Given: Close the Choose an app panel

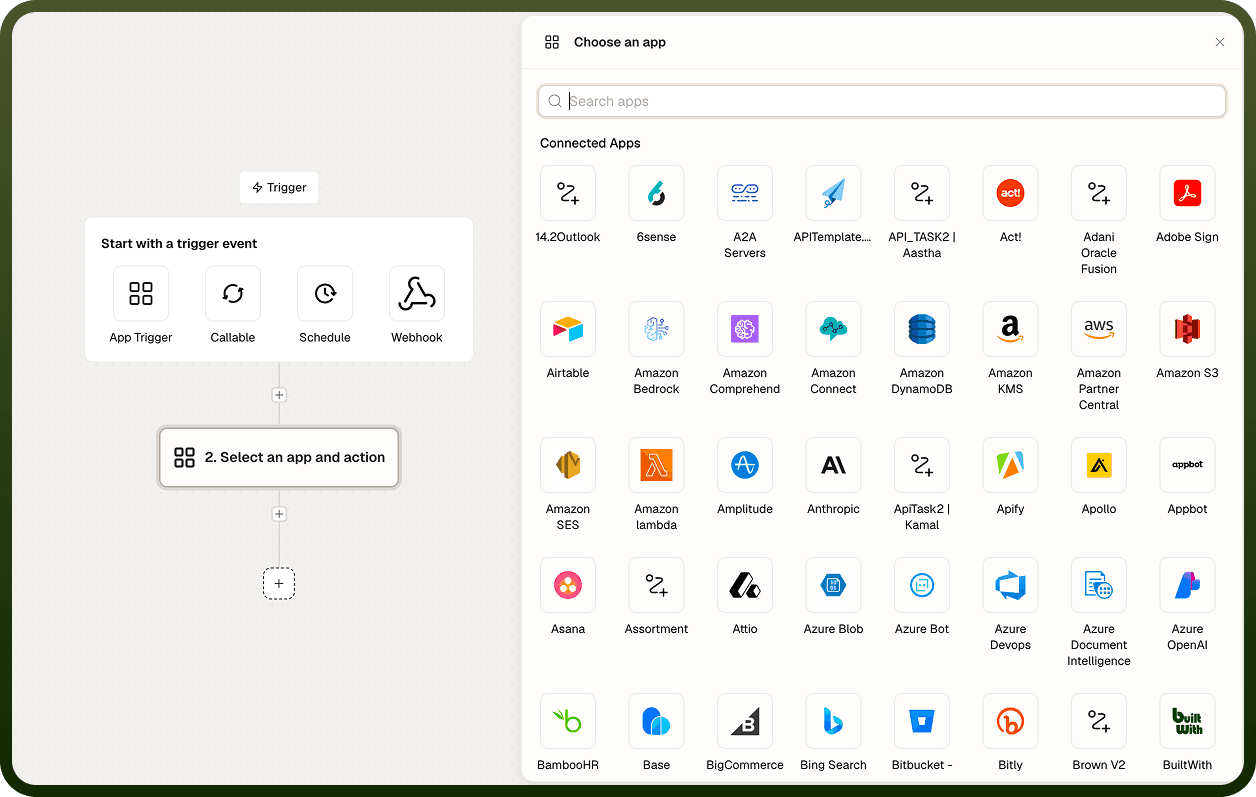Looking at the screenshot, I should [1220, 42].
